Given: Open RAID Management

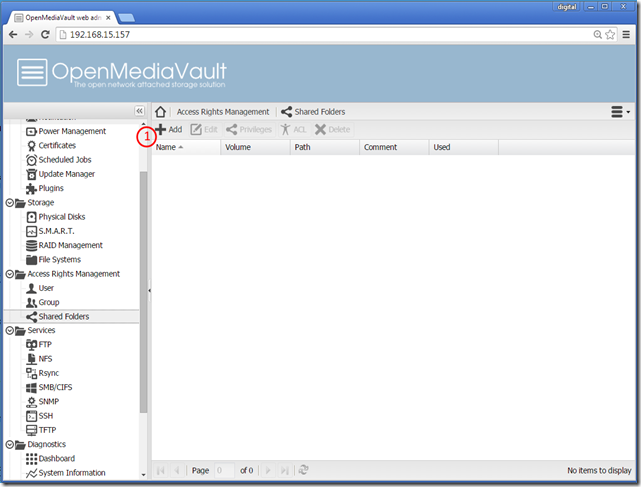Looking at the screenshot, I should coord(64,245).
